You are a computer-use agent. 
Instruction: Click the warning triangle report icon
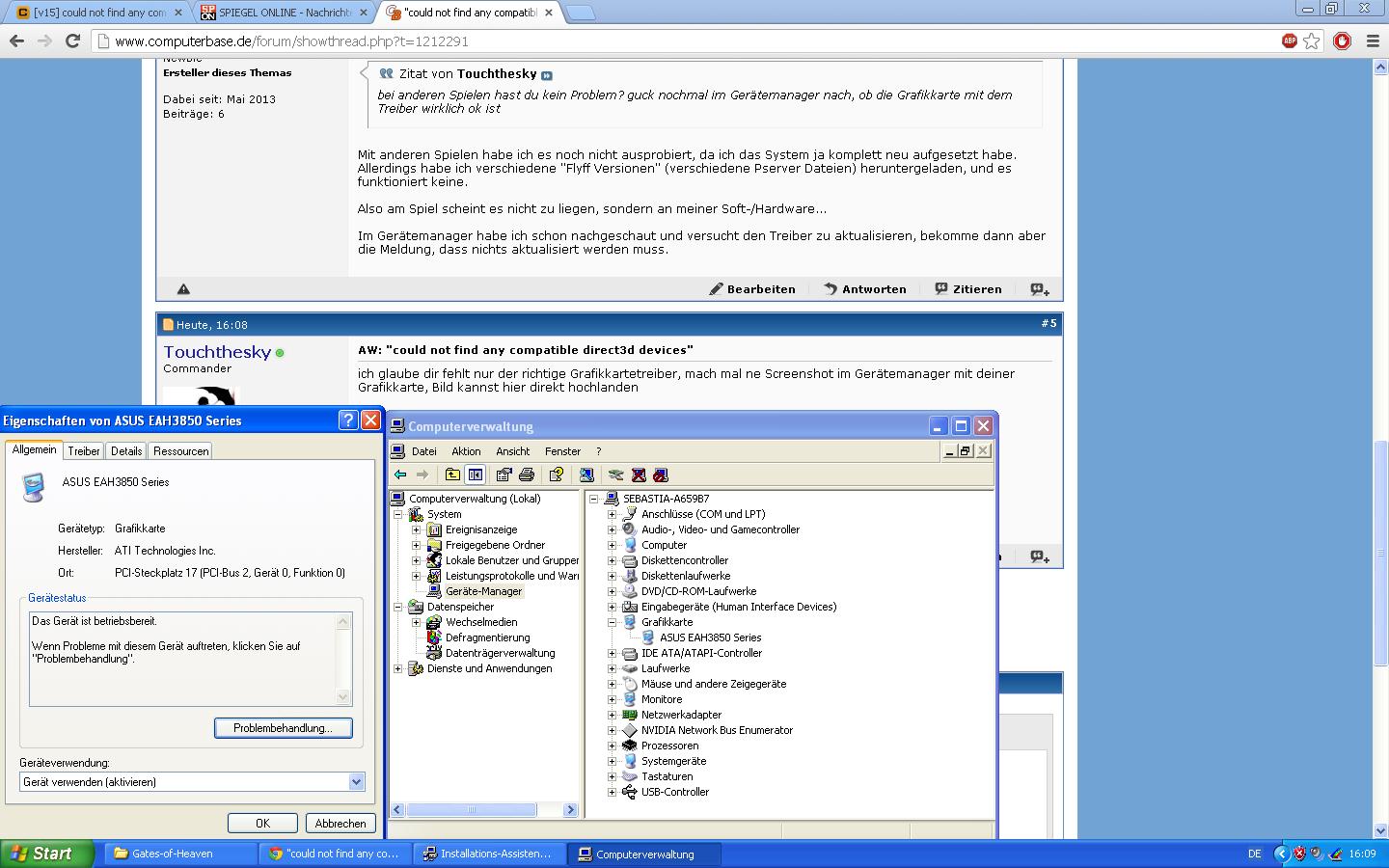pos(183,288)
